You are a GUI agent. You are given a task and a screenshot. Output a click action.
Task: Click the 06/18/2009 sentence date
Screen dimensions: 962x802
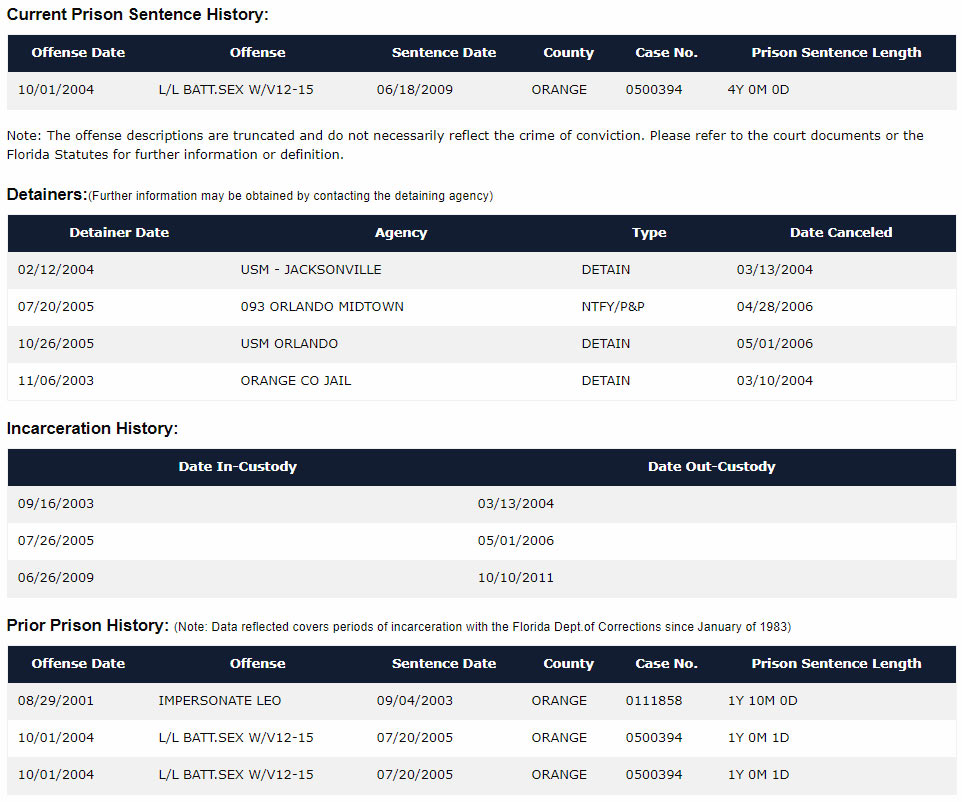pos(414,90)
